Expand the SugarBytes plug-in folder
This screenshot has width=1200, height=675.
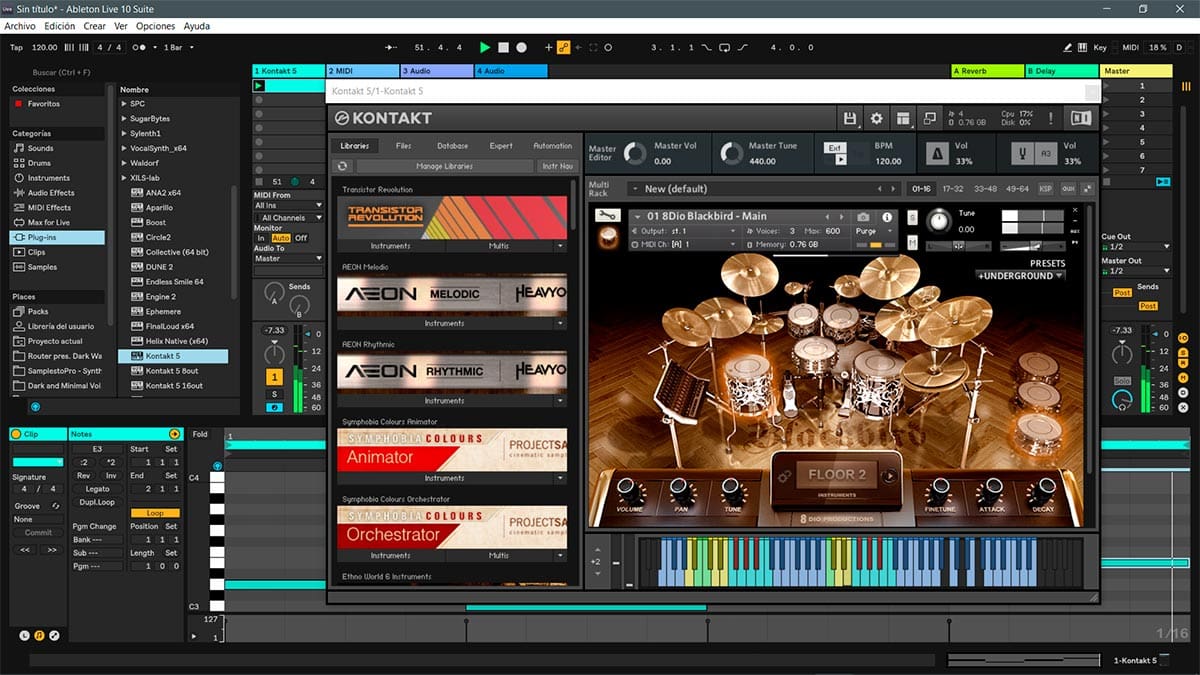click(x=125, y=118)
